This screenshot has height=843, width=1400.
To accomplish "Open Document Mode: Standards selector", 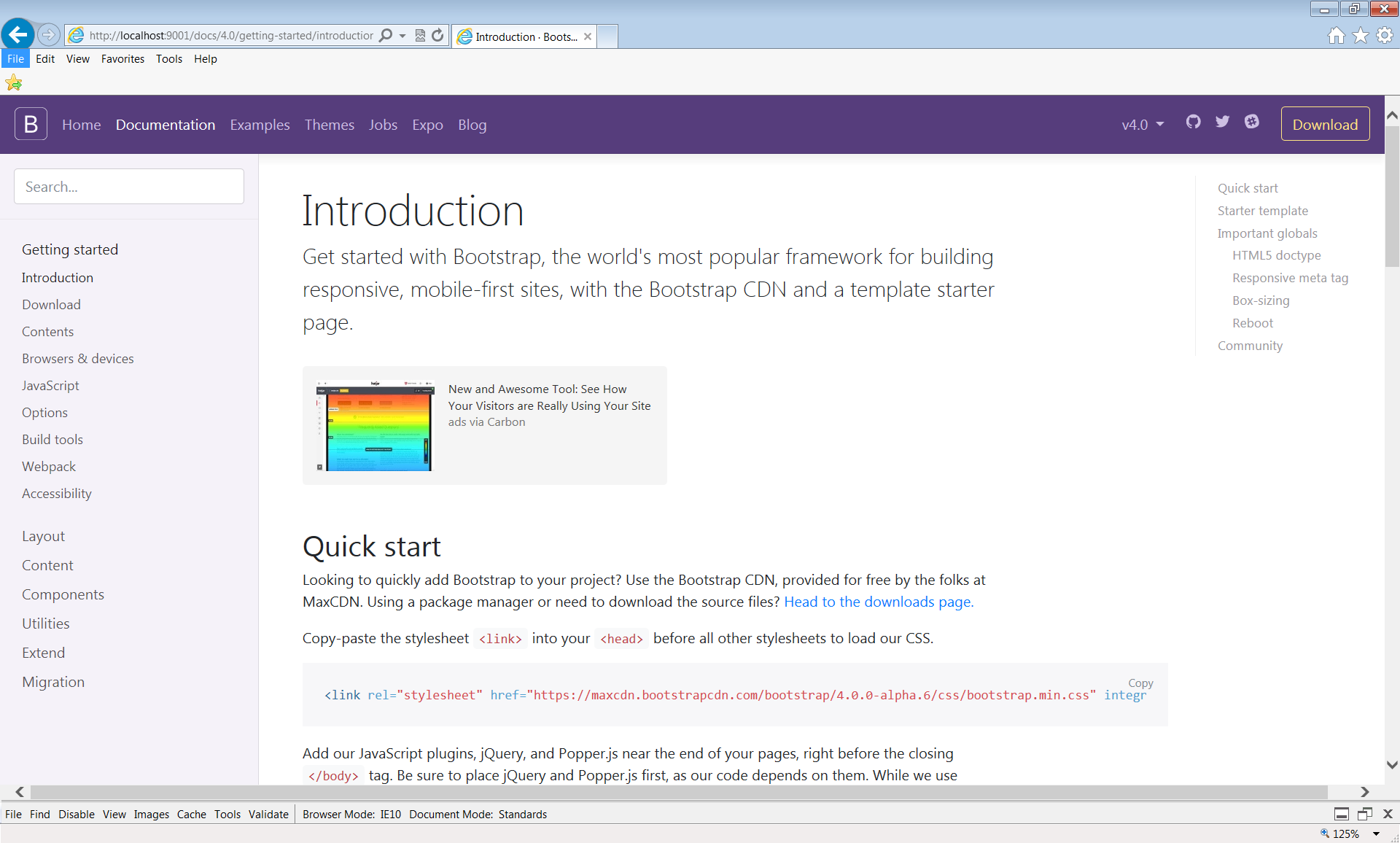I will click(x=478, y=815).
